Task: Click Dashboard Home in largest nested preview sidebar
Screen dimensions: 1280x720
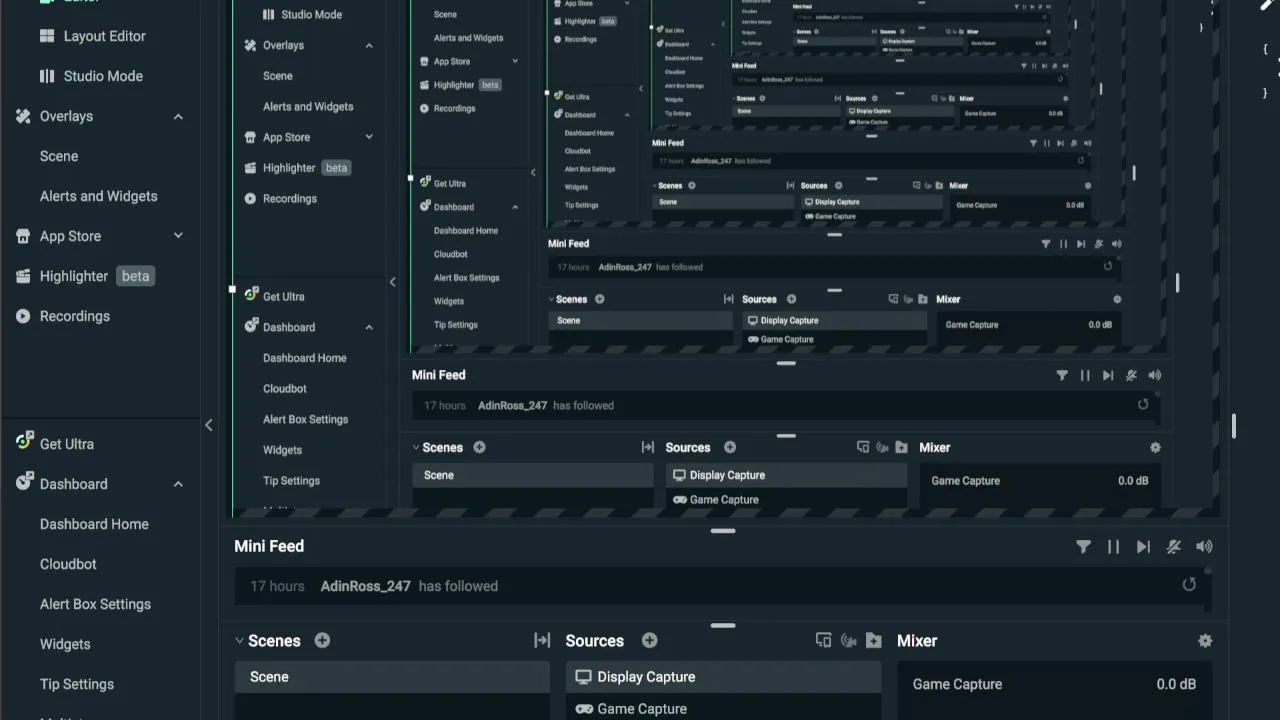Action: [x=305, y=358]
